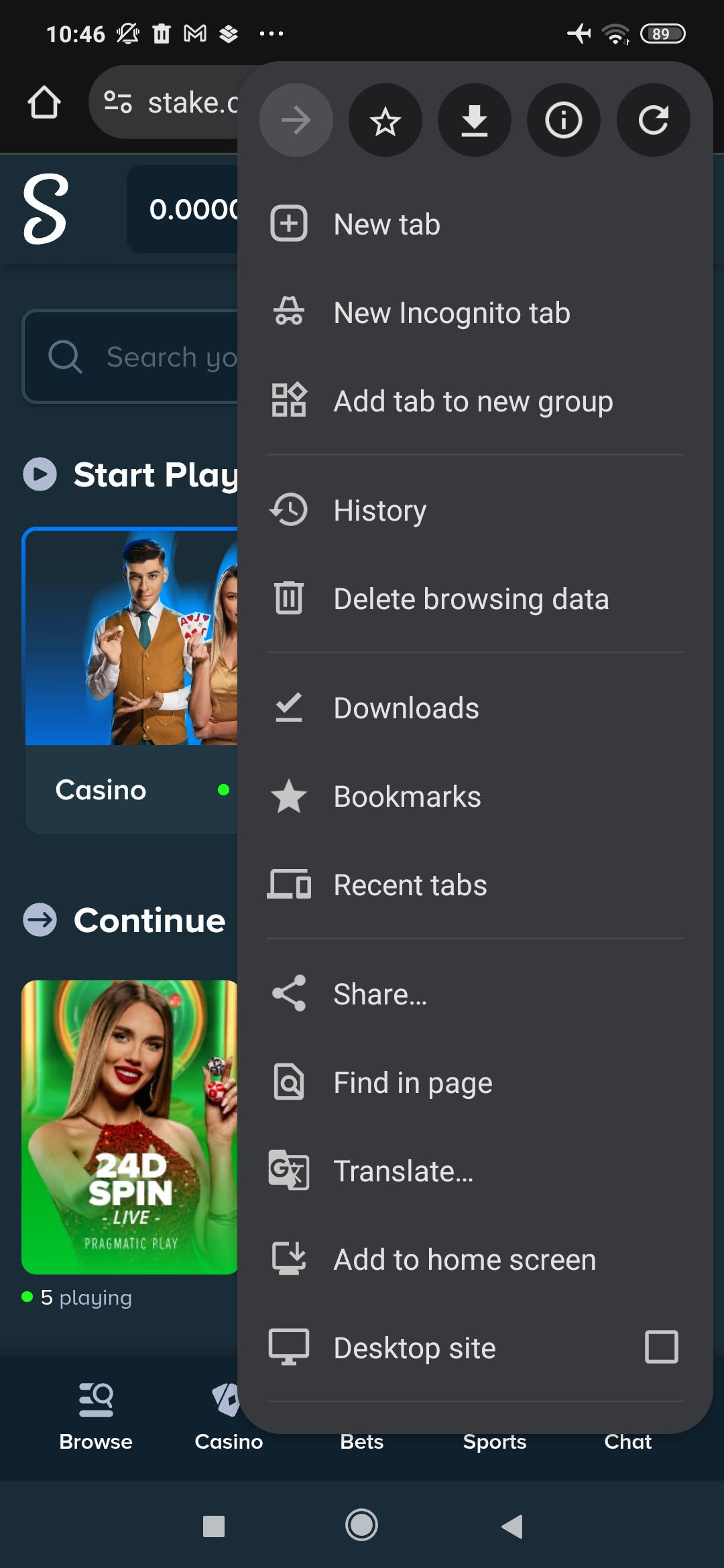
Task: Click the tab group grid icon
Action: point(289,401)
